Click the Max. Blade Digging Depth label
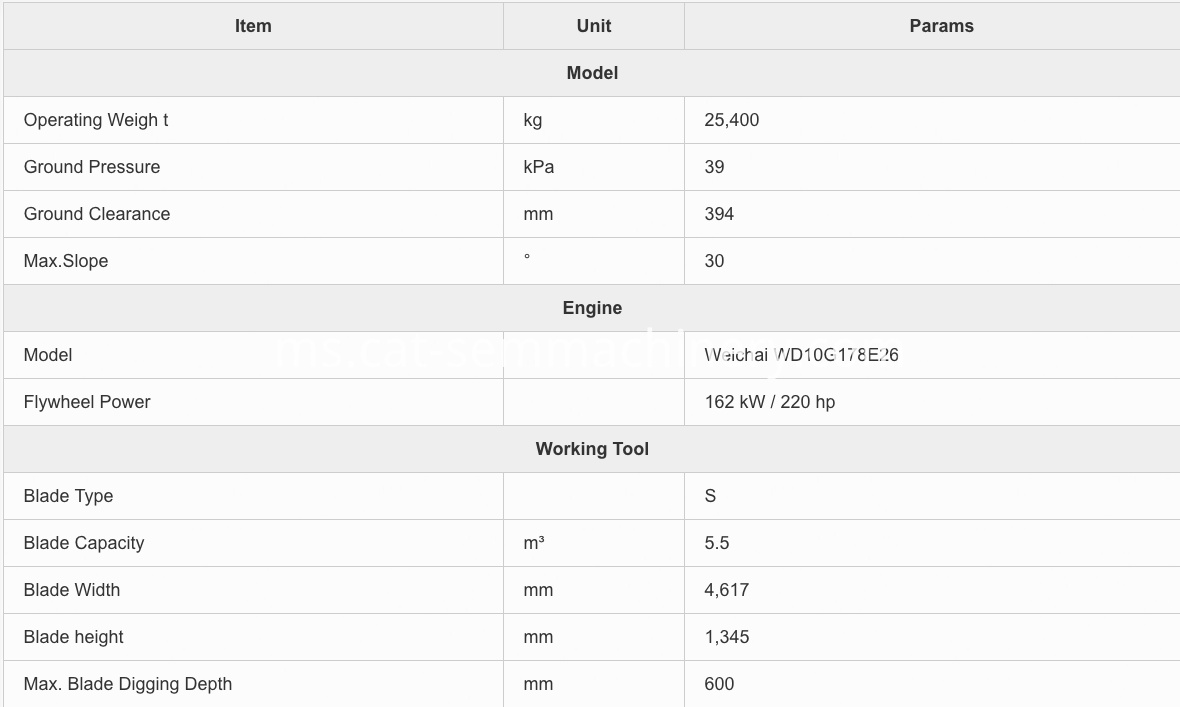Screen dimensions: 1180x707 point(127,684)
